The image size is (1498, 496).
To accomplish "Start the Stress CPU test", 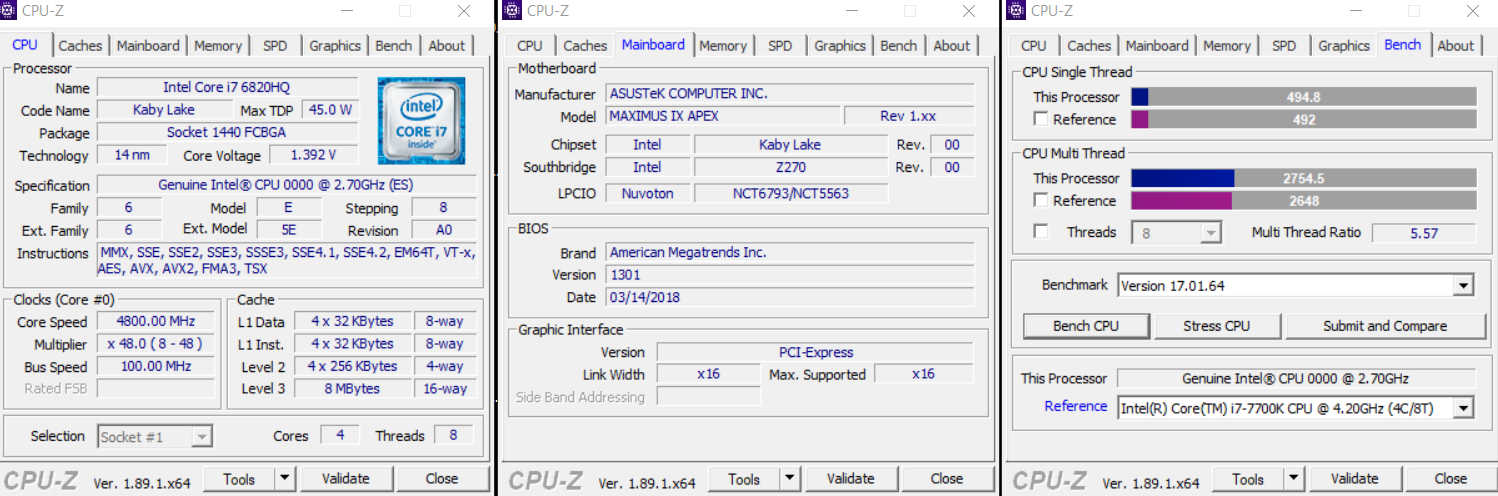I will pos(1217,326).
